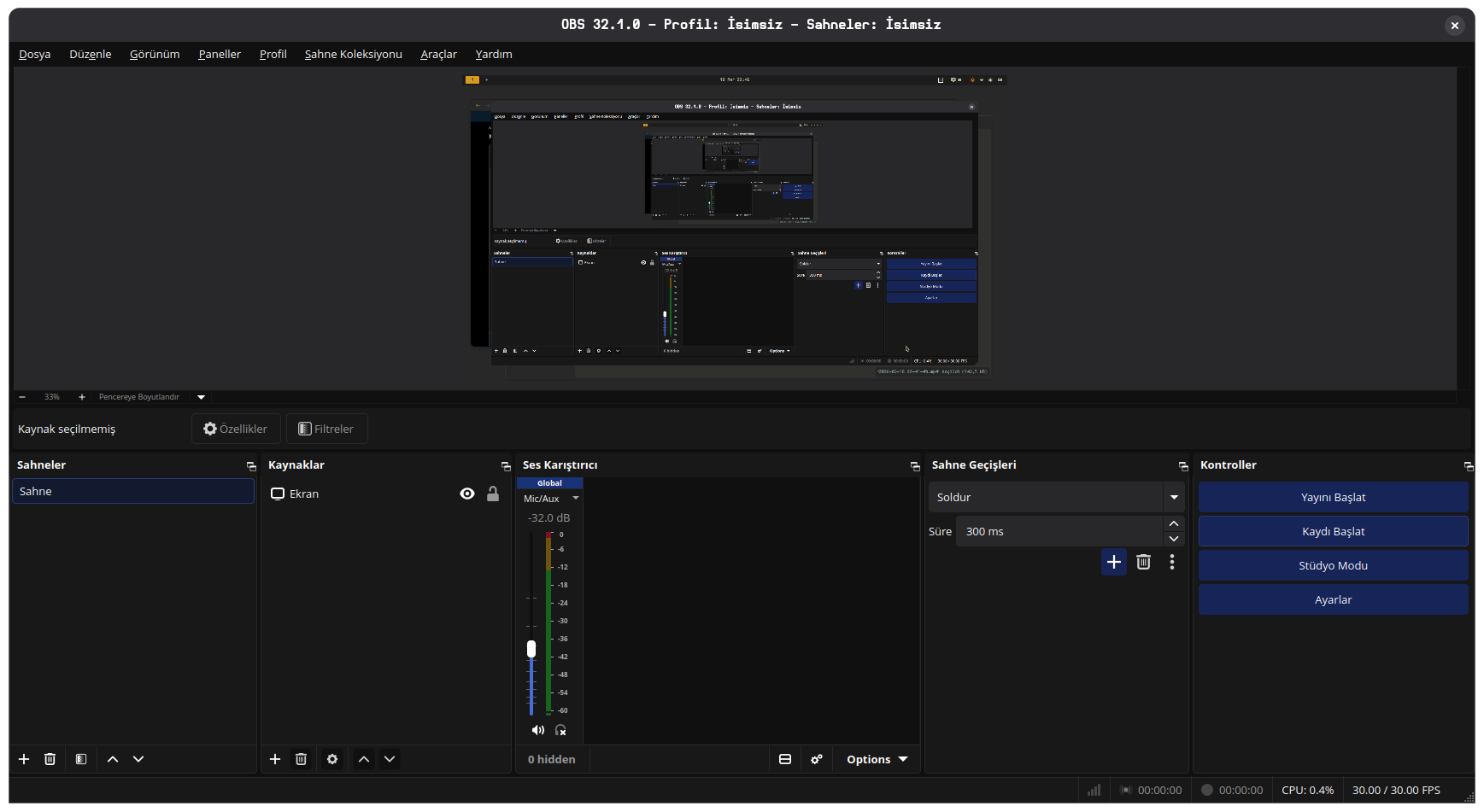This screenshot has width=1484, height=812.
Task: Click the Filtreler button
Action: [x=326, y=429]
